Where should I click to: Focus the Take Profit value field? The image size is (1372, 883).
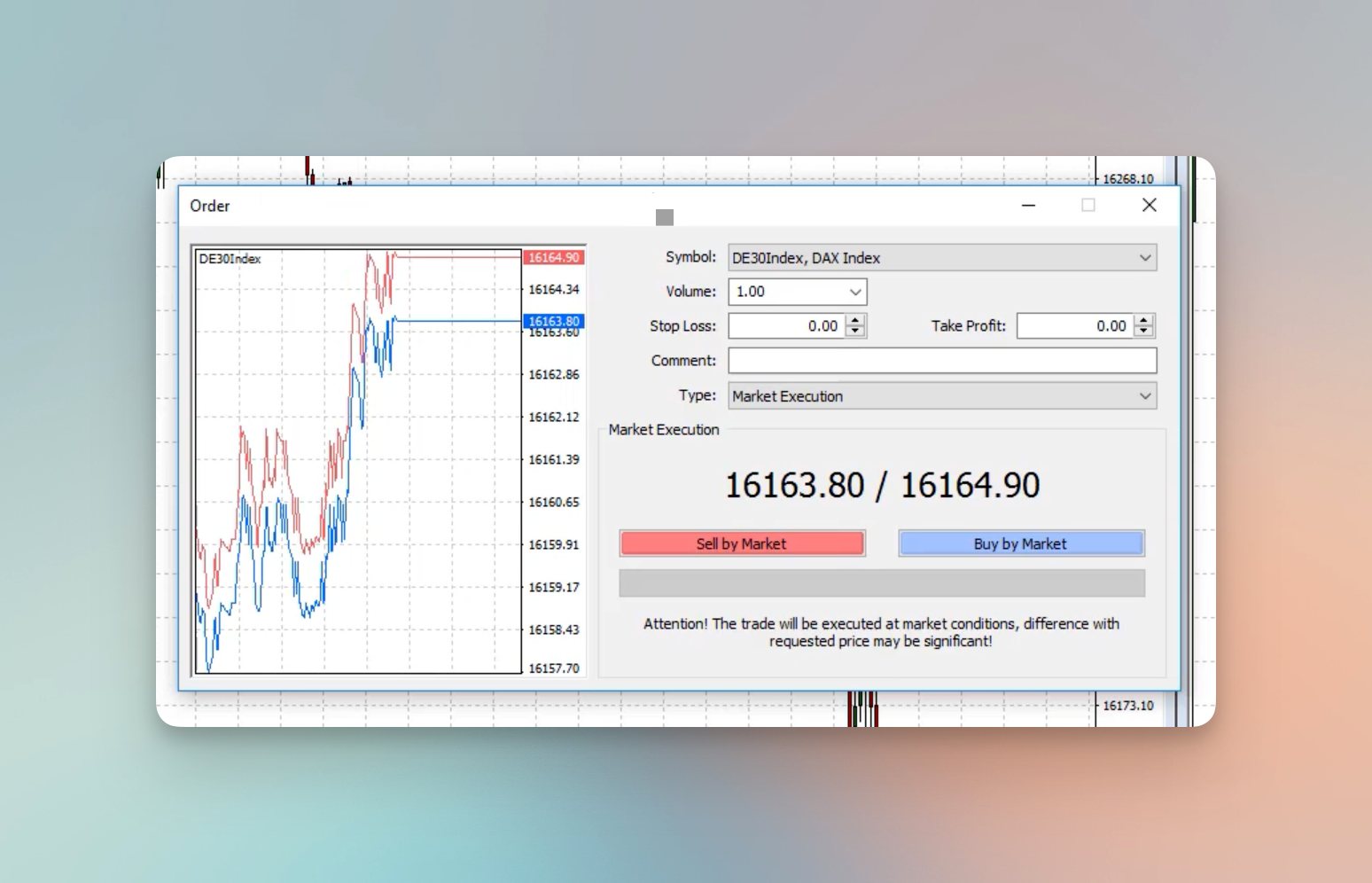1073,326
